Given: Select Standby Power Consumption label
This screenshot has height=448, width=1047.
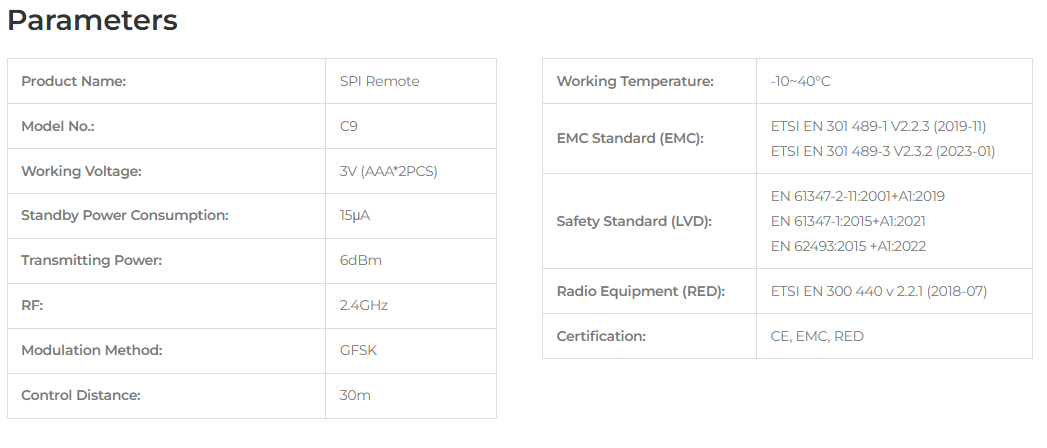Looking at the screenshot, I should [125, 215].
